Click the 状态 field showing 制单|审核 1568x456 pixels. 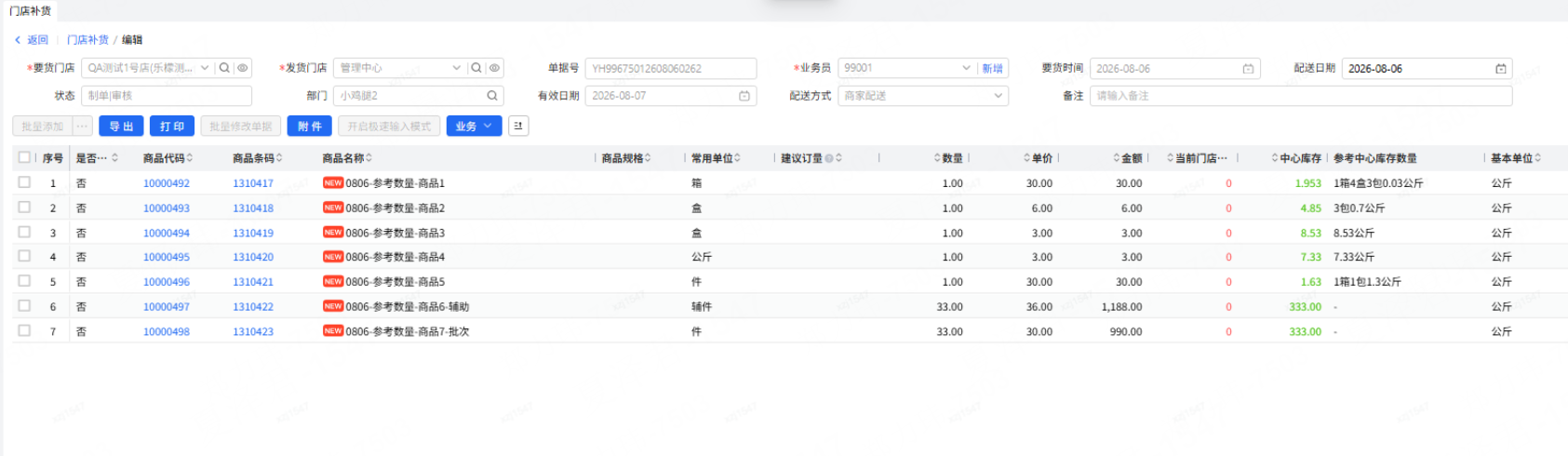tap(167, 96)
